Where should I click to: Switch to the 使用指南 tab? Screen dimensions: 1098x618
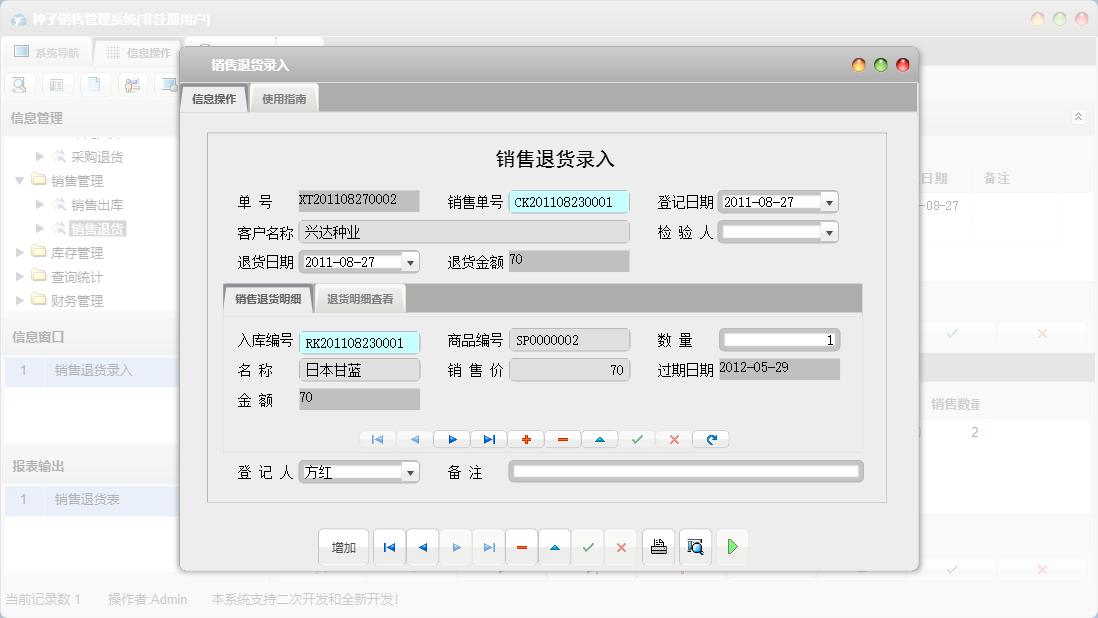click(284, 99)
